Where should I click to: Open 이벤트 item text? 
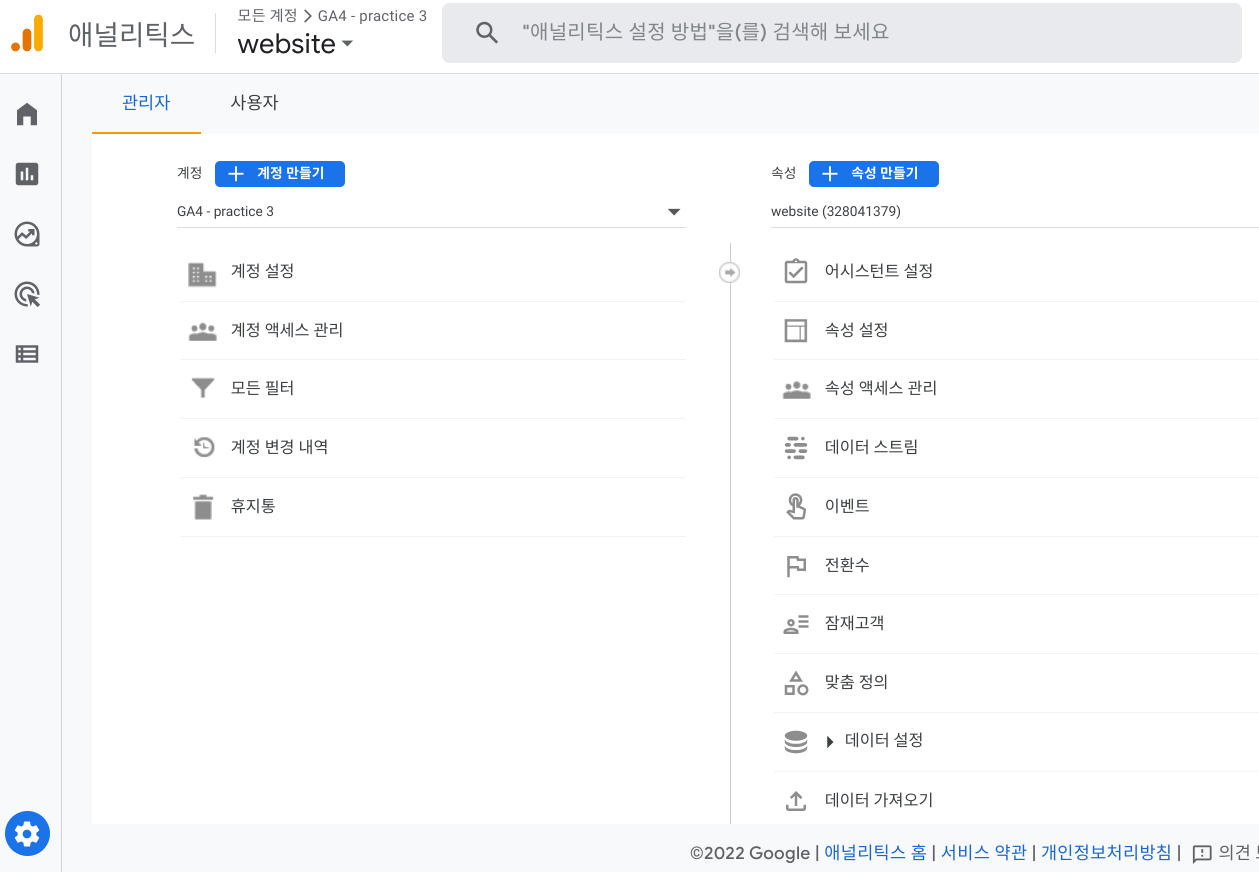[x=848, y=506]
